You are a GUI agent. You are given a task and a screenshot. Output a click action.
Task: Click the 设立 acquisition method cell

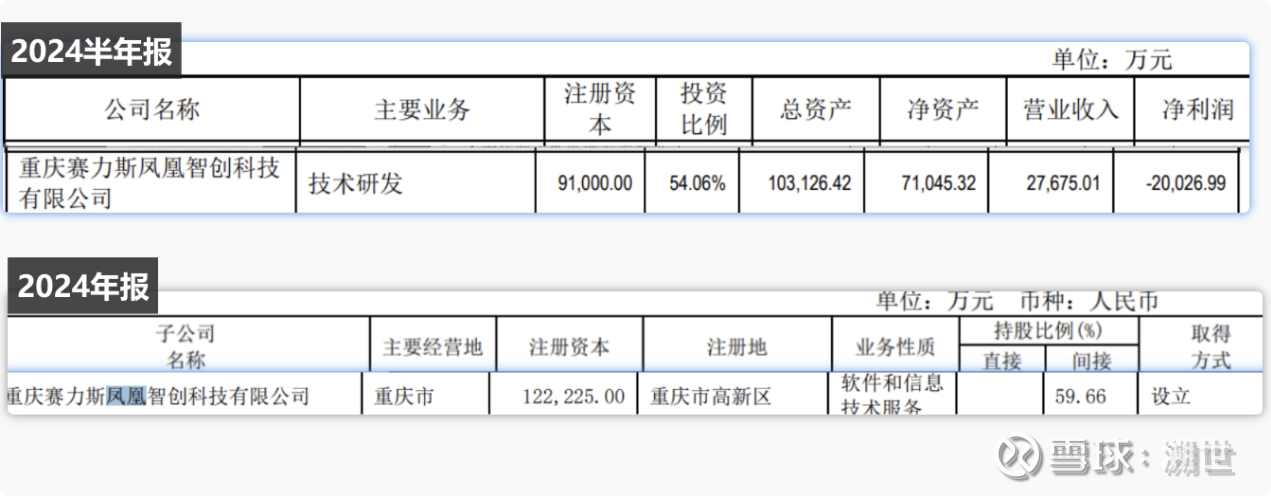1169,397
